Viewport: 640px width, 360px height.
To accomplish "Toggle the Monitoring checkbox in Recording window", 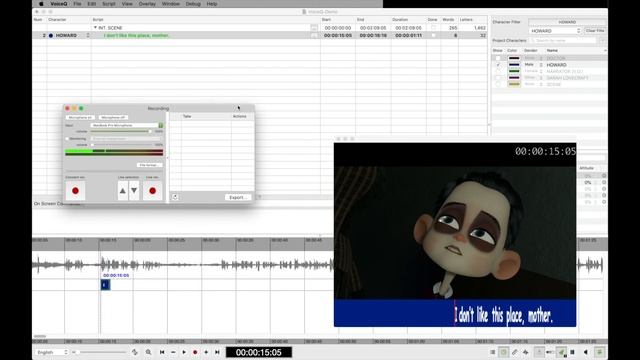I will click(67, 139).
